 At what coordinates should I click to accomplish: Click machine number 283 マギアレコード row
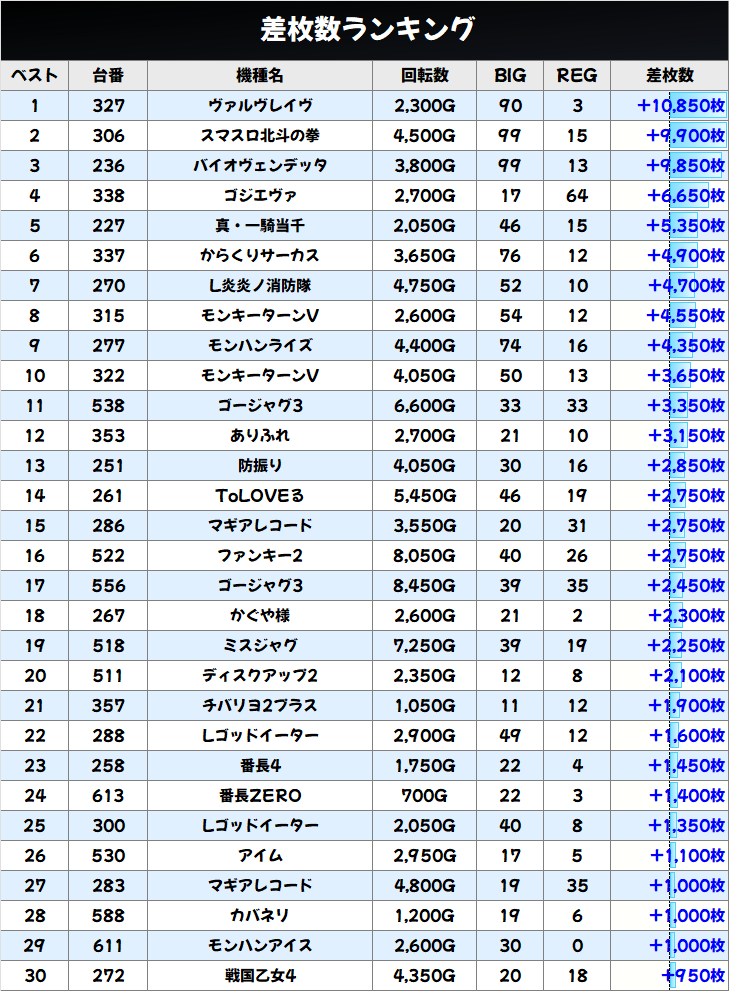108,885
